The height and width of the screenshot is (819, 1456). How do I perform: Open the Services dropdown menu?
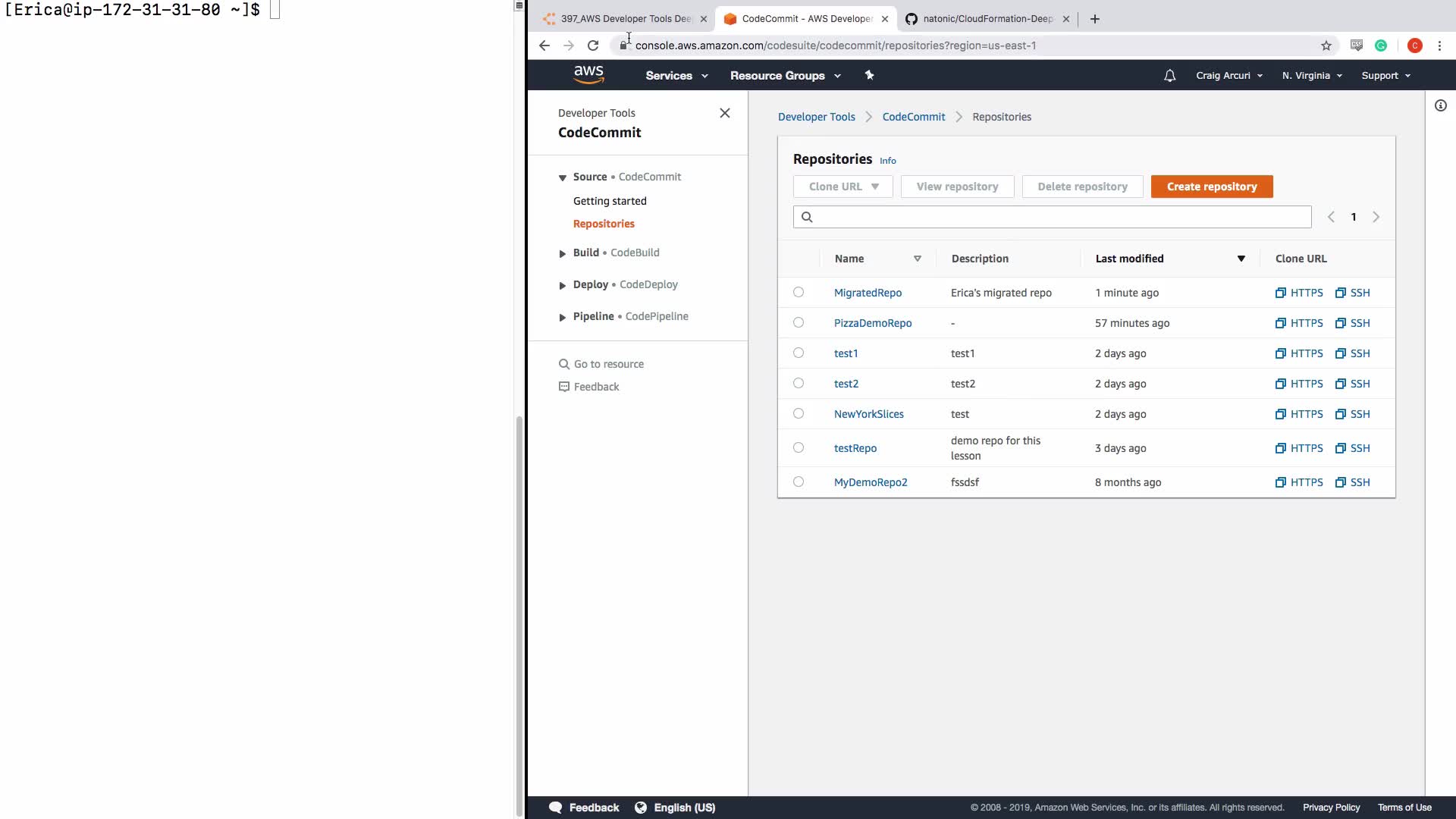676,76
